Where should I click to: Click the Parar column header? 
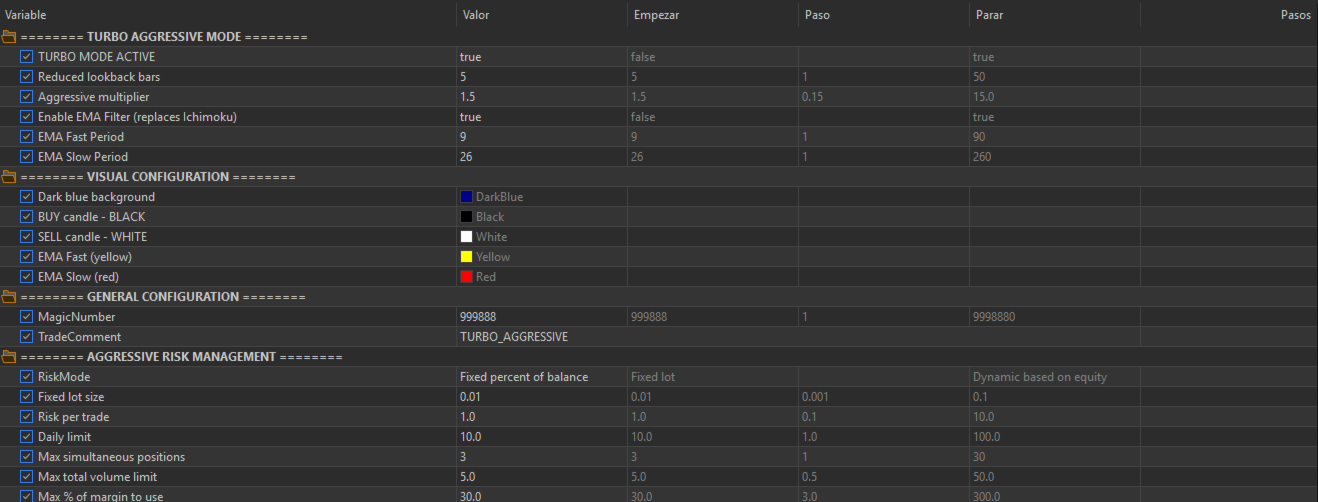[x=1054, y=15]
